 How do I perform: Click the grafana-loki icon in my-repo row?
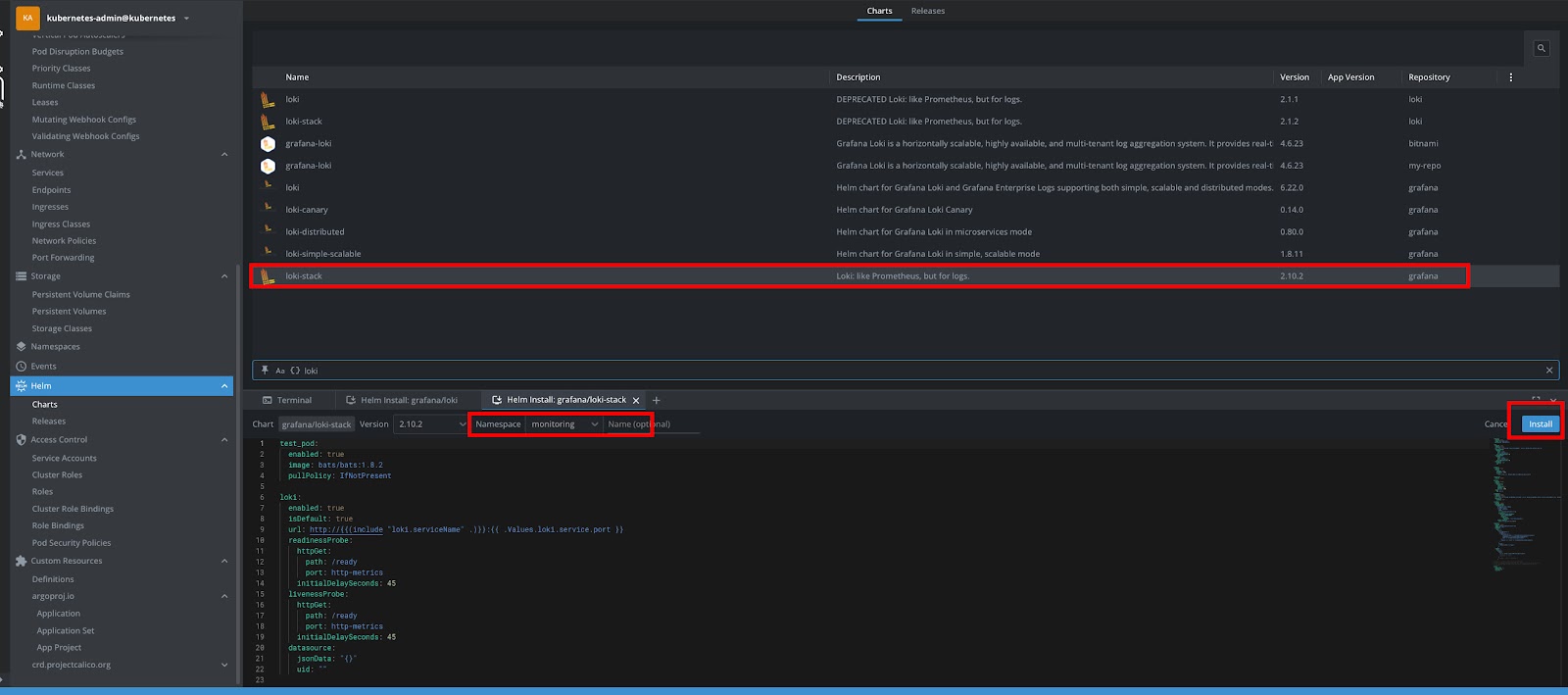click(x=268, y=166)
